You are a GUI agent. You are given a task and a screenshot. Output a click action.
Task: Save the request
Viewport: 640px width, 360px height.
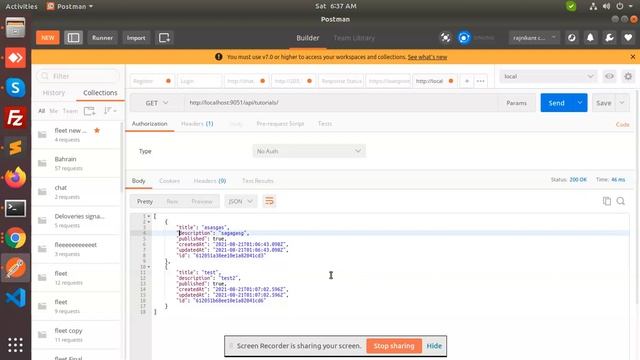pyautogui.click(x=603, y=103)
